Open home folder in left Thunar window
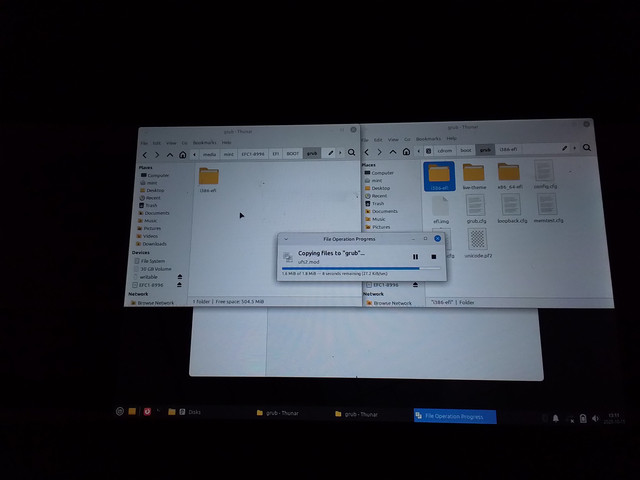The width and height of the screenshot is (640, 480). pos(182,155)
